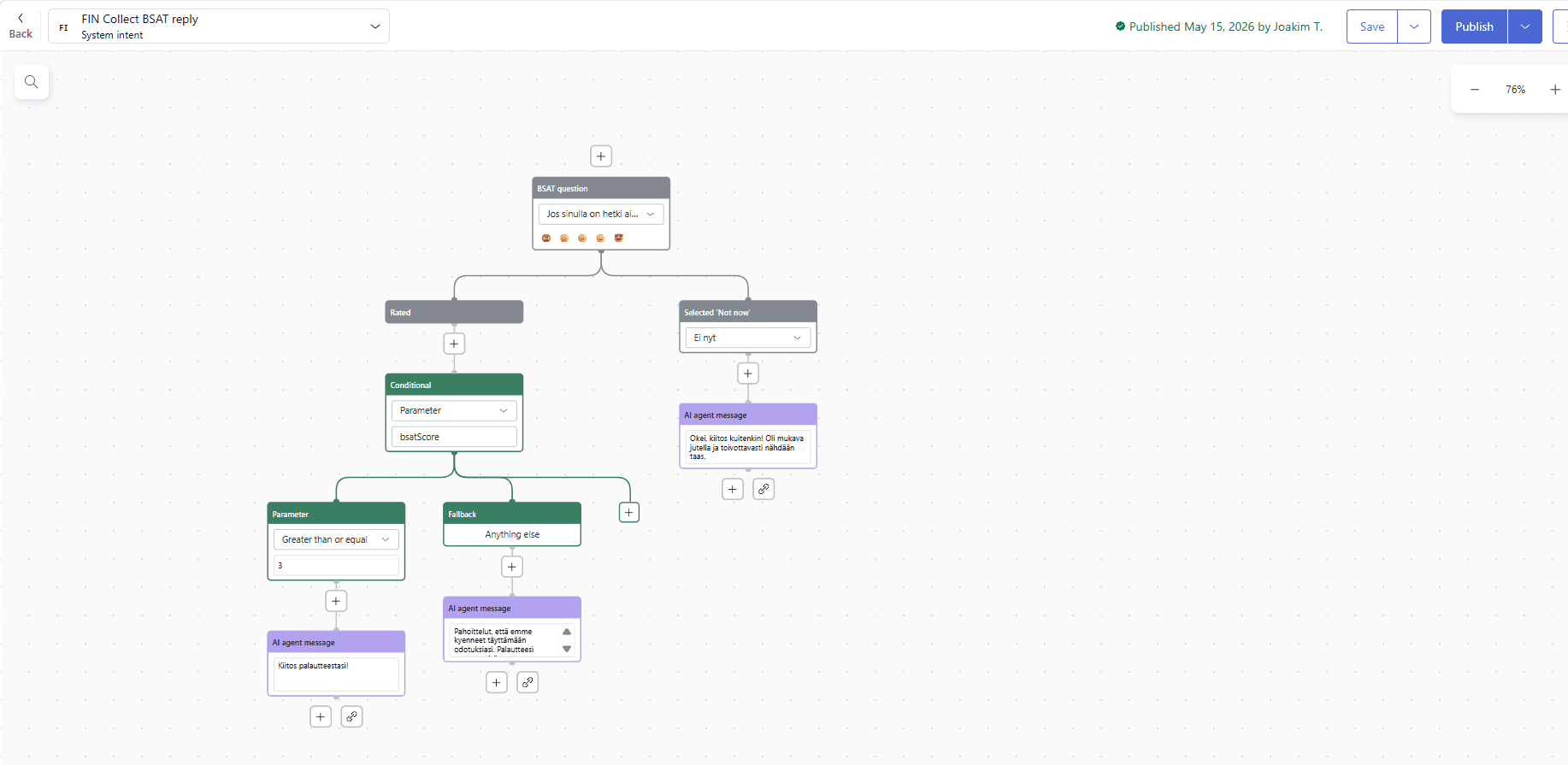The height and width of the screenshot is (765, 1568).
Task: Add a step after Pahoittelut message
Action: click(x=497, y=683)
